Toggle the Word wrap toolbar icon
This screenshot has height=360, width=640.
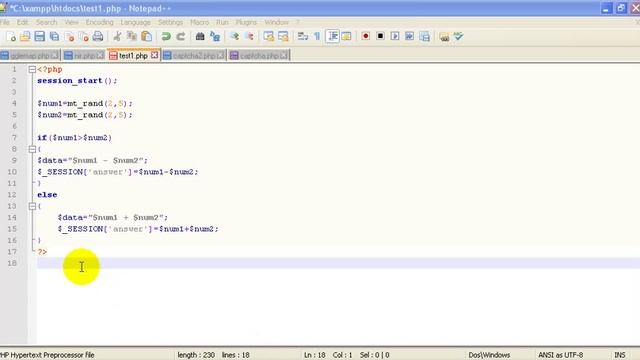click(302, 37)
